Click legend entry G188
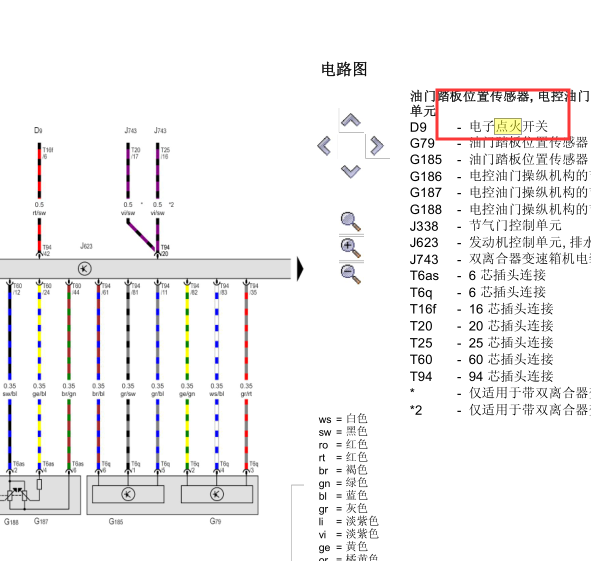Image resolution: width=591 pixels, height=561 pixels. 500,210
